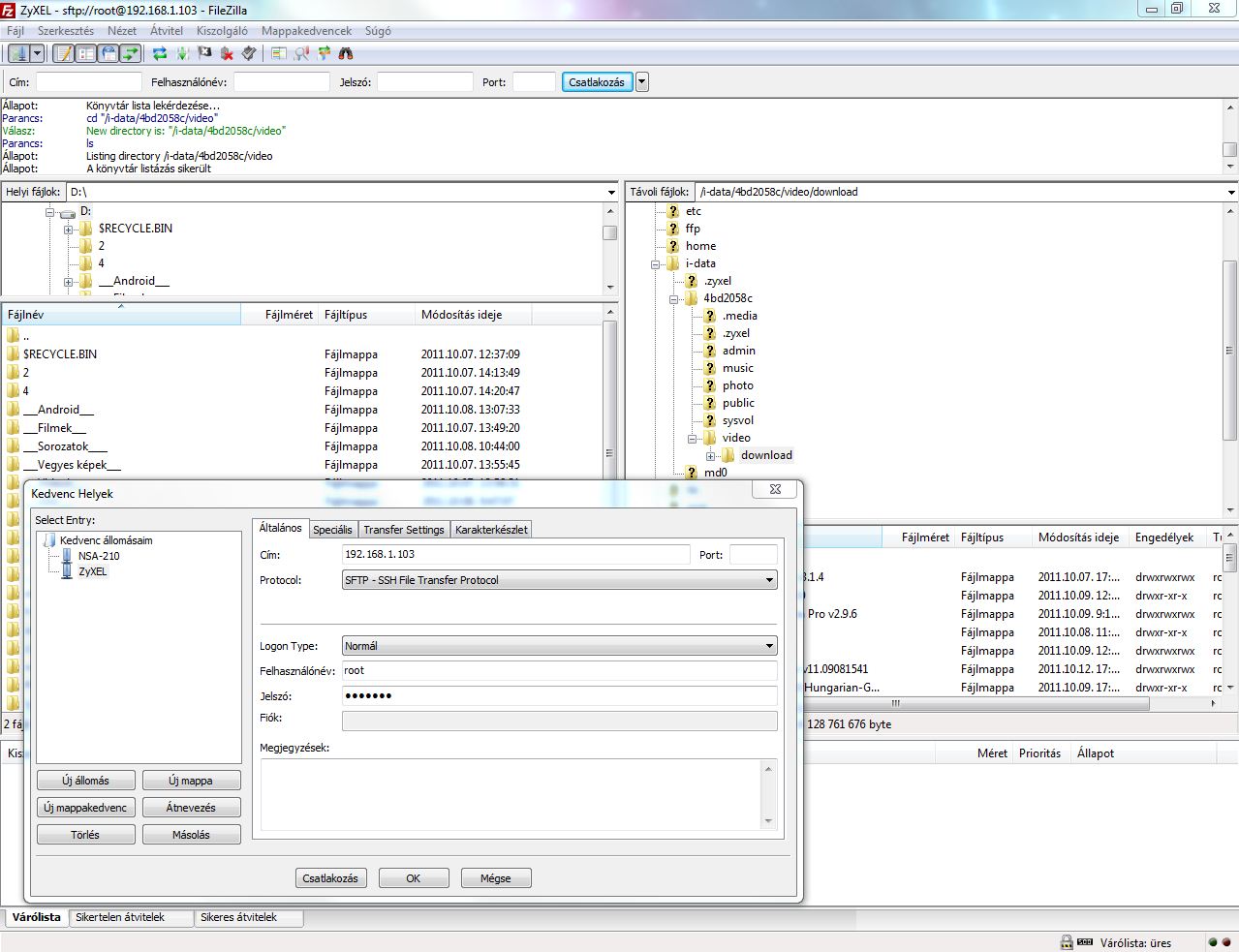Select the photo remote folder
The width and height of the screenshot is (1239, 952).
tap(738, 385)
